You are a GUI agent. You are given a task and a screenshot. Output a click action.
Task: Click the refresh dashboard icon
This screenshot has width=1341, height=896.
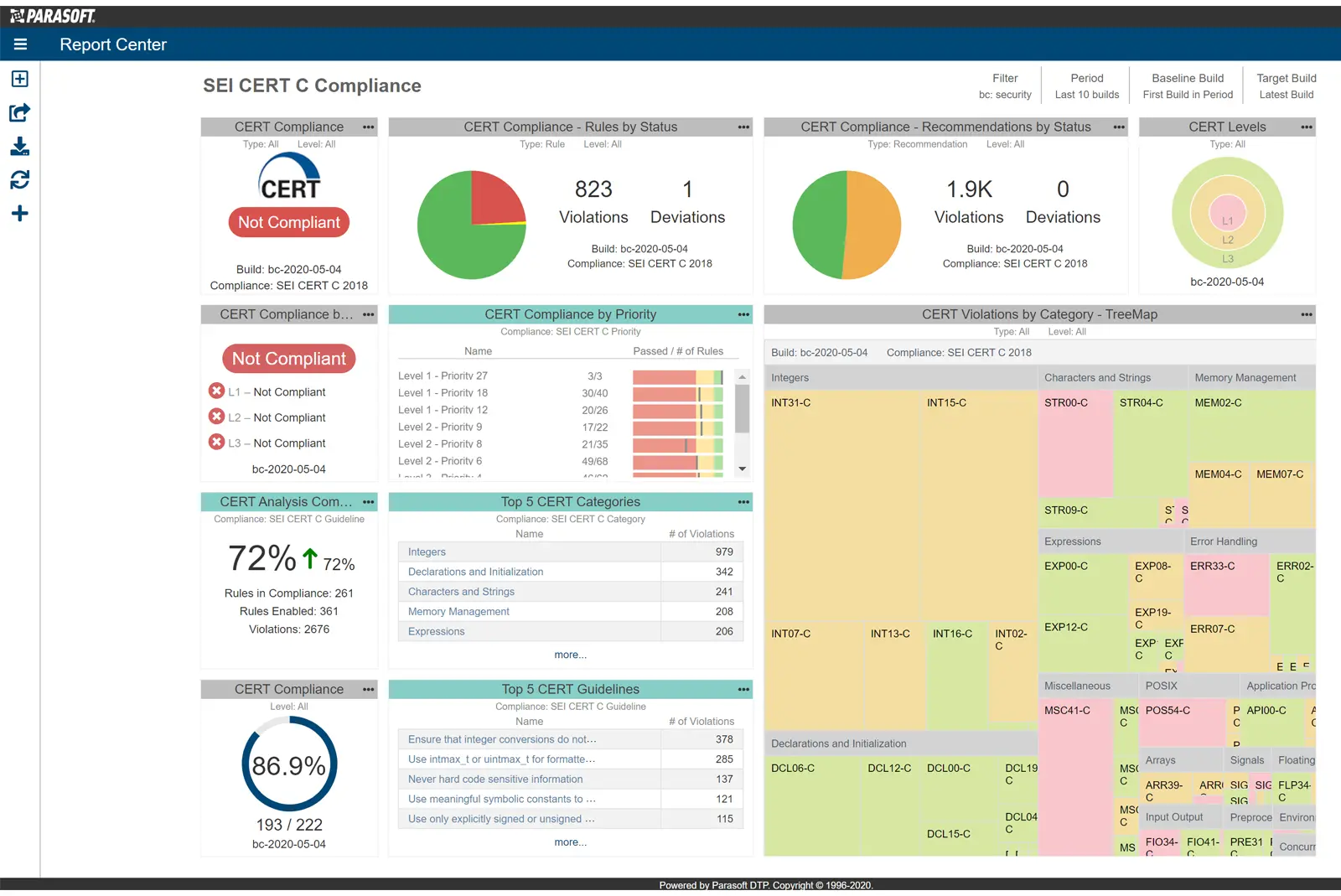20,179
